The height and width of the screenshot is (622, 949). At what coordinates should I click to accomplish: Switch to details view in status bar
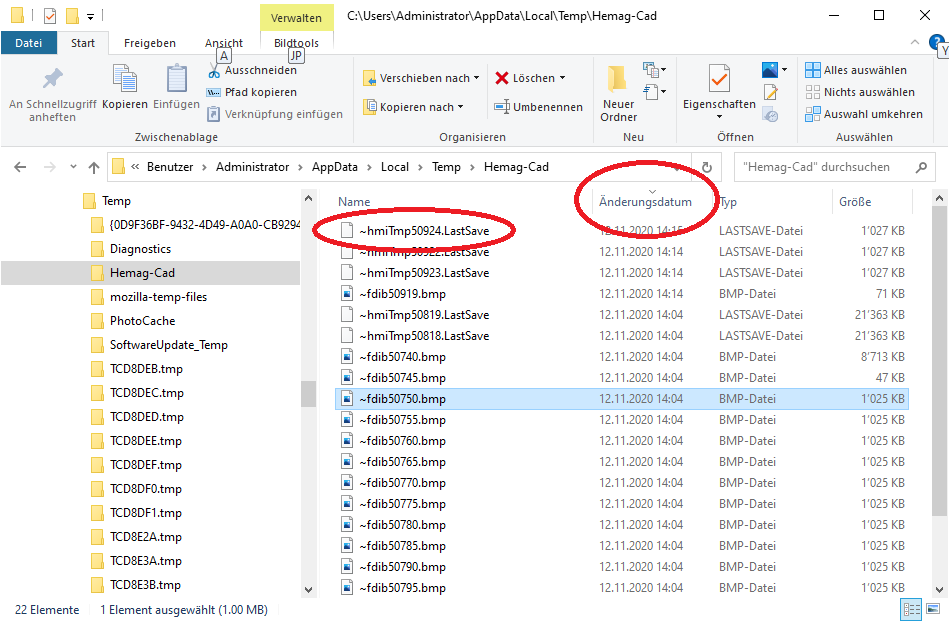pyautogui.click(x=911, y=609)
